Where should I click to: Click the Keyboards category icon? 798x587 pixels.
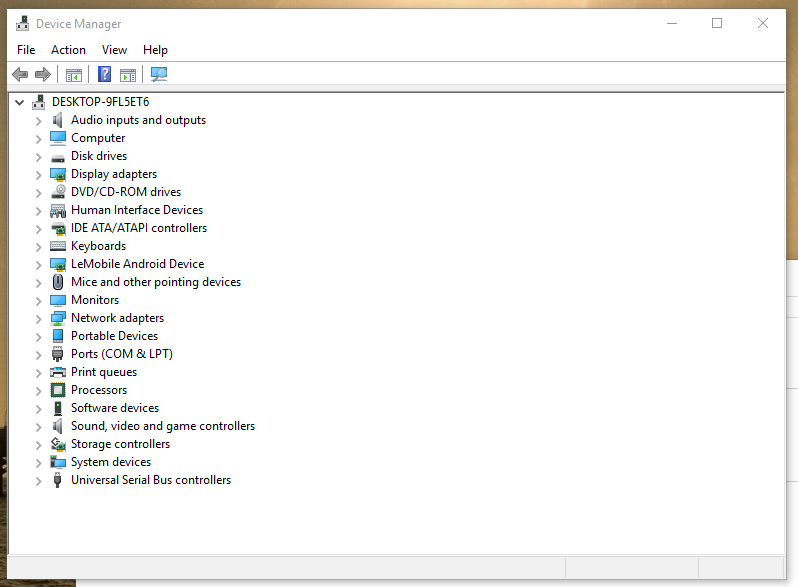58,246
